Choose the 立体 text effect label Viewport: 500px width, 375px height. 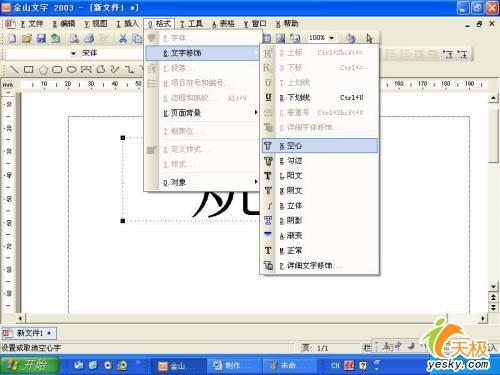point(295,206)
